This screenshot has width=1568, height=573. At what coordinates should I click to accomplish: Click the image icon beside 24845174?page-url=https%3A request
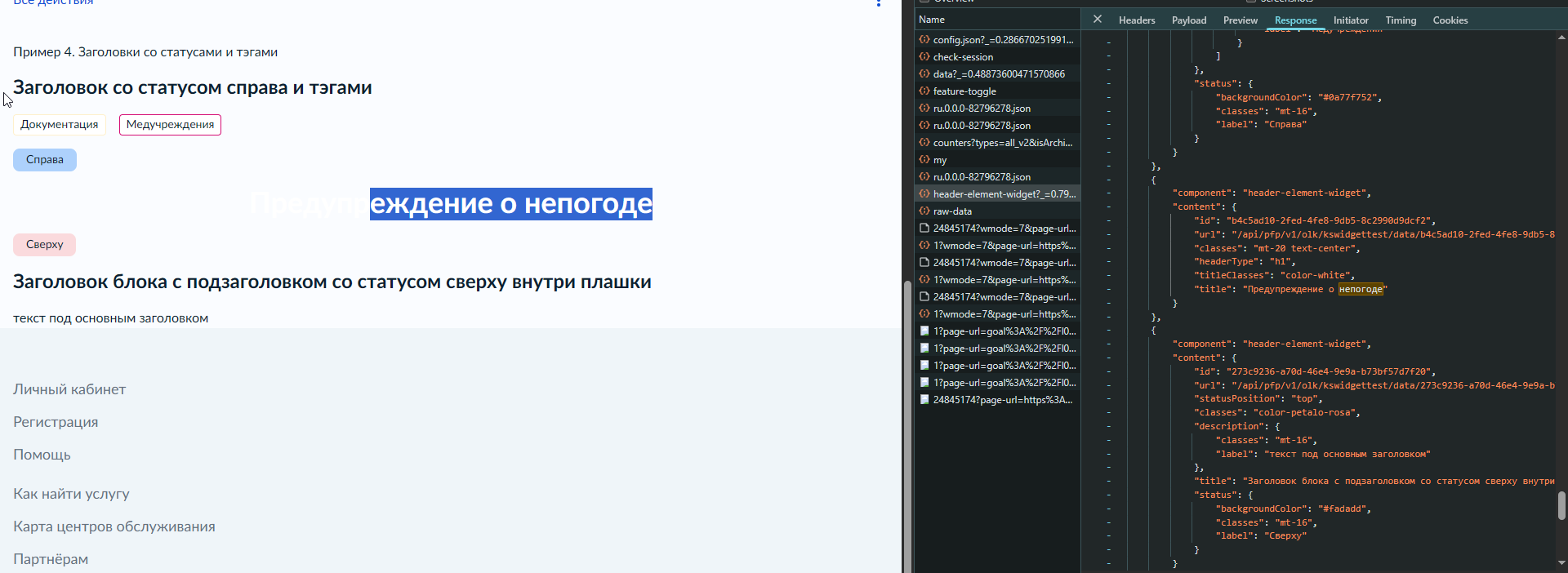[x=924, y=399]
